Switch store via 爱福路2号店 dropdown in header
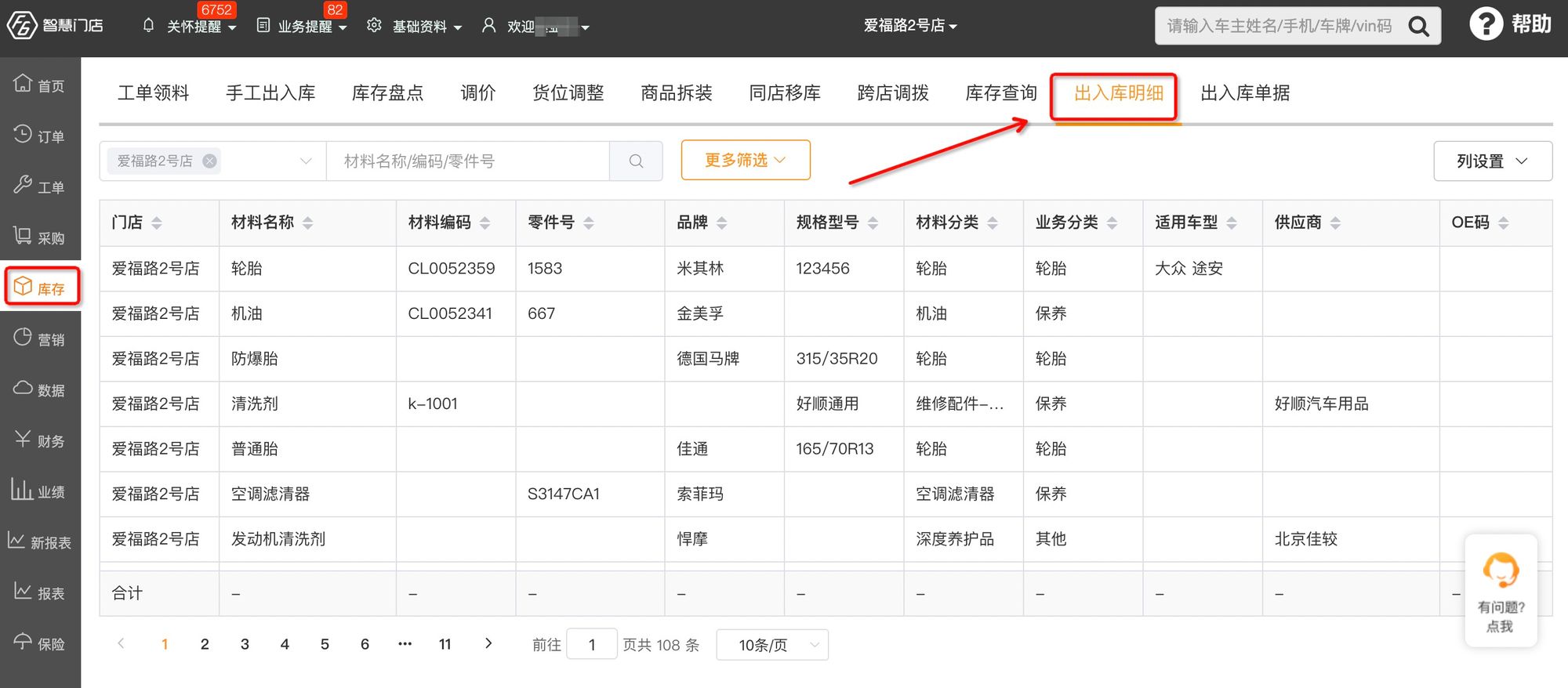1568x688 pixels. point(910,26)
